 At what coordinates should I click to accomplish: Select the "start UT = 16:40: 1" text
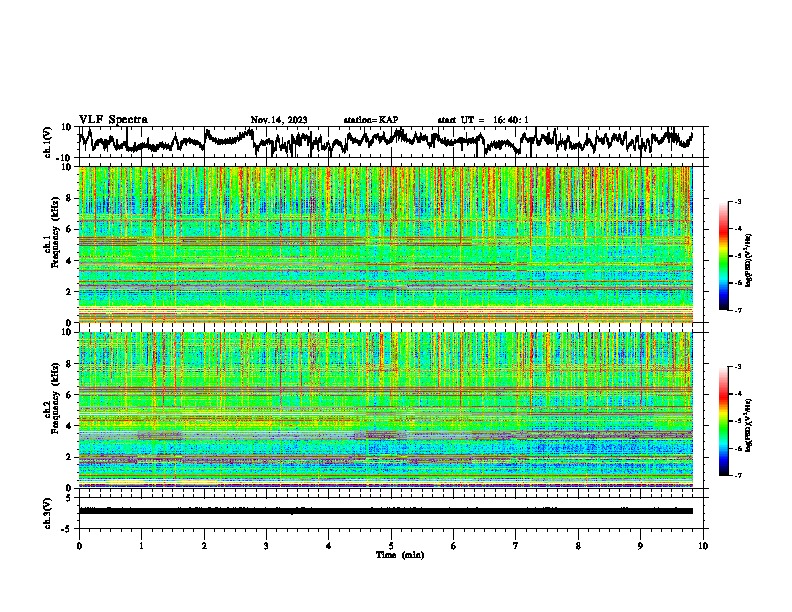tap(483, 120)
